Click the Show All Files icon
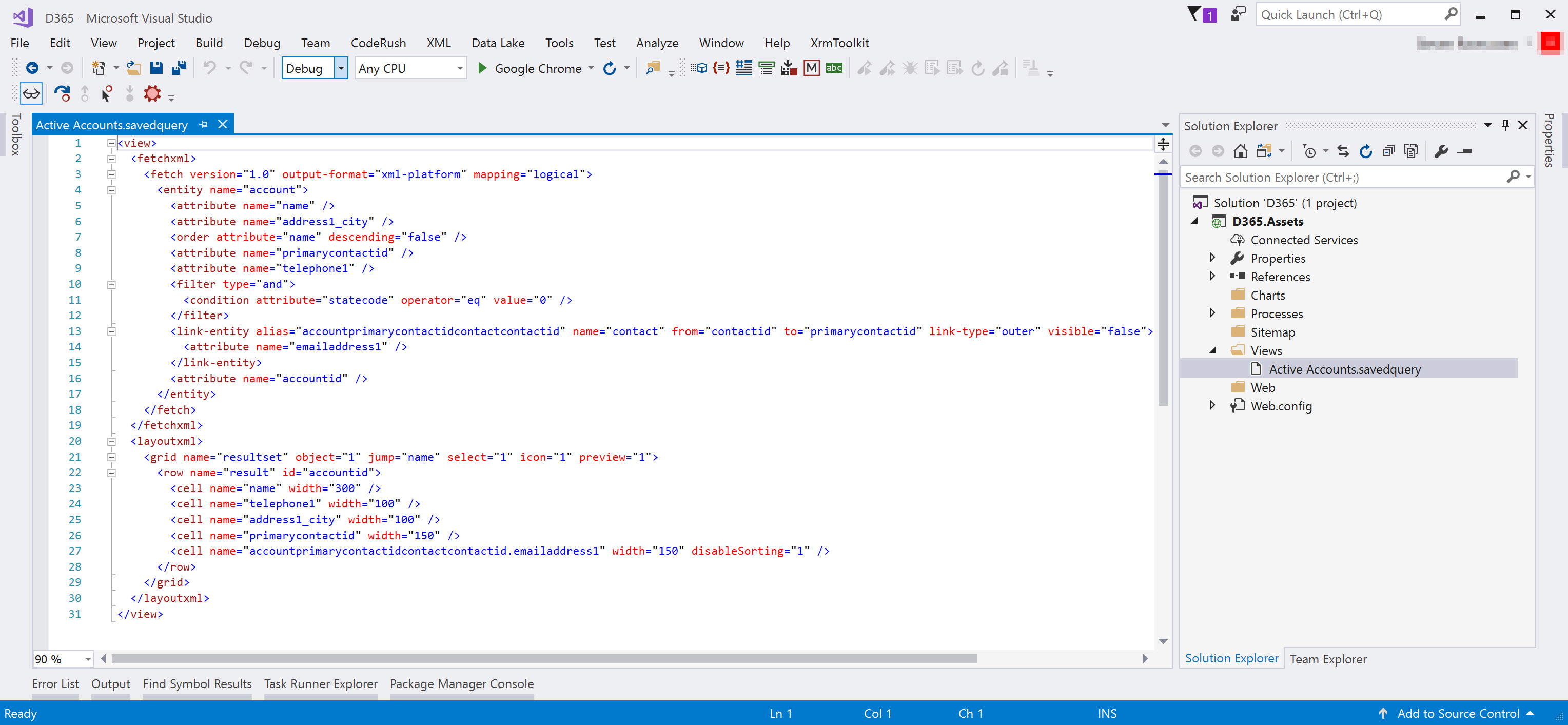Viewport: 1568px width, 725px height. (x=1410, y=151)
